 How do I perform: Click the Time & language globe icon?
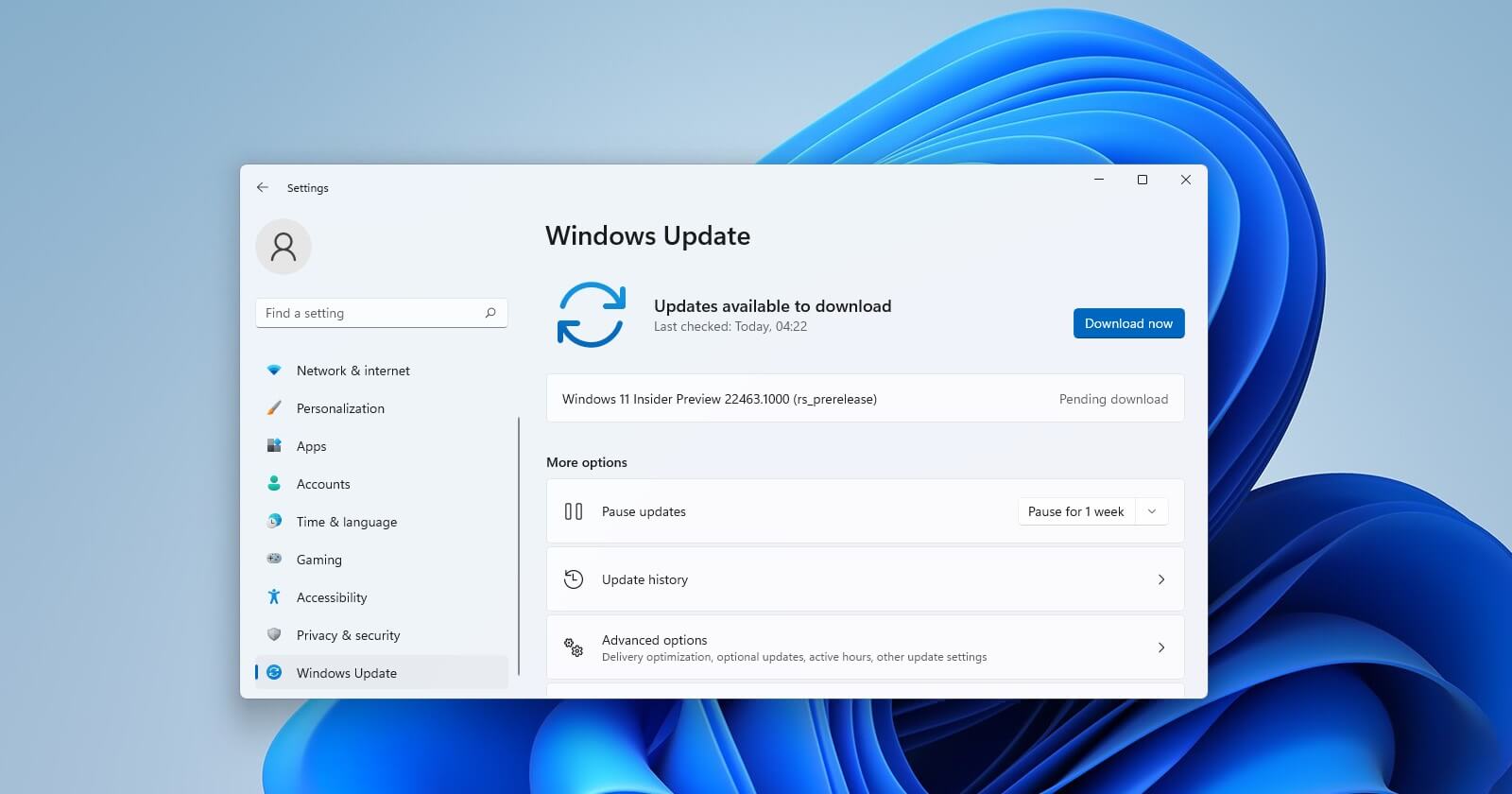point(274,522)
